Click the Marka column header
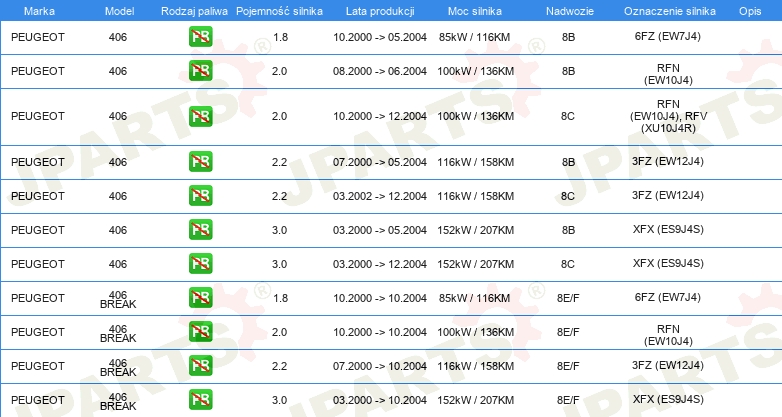Viewport: 782px width, 417px height. (x=39, y=11)
